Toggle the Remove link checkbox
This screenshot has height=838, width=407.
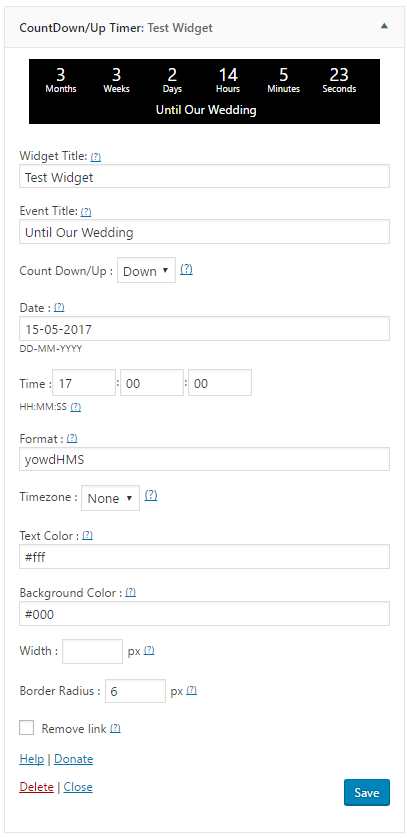point(27,728)
